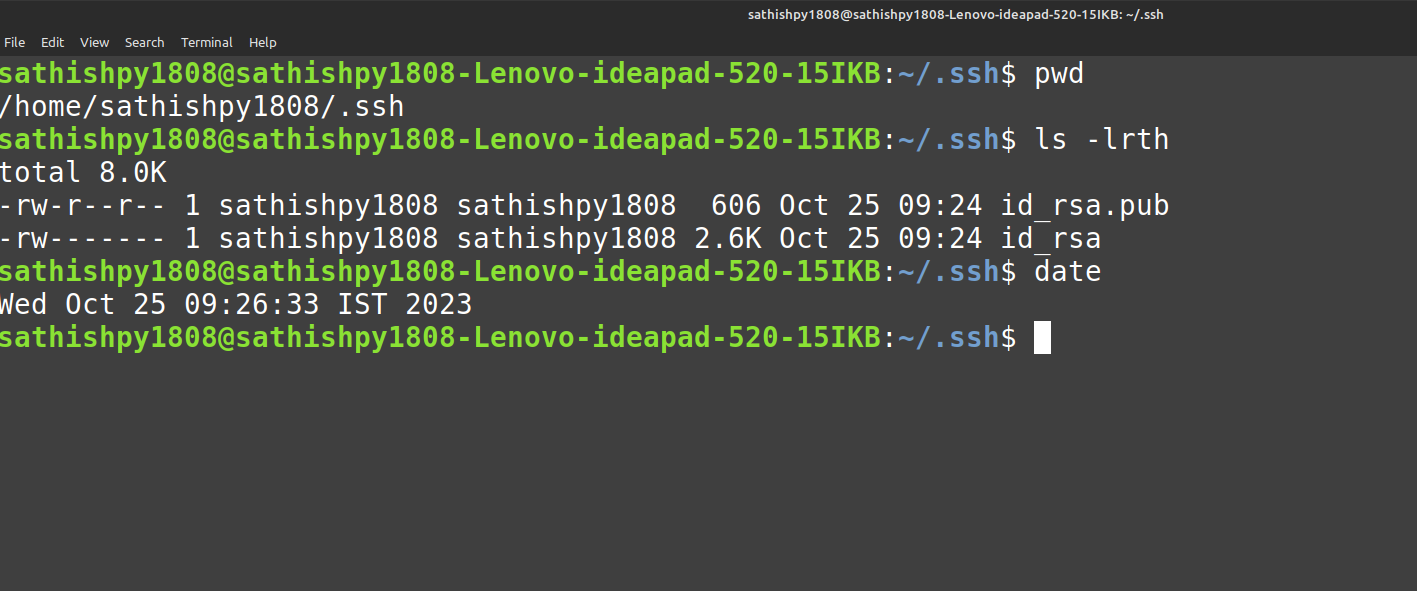Click the 606 file size value
The image size is (1417, 591).
point(736,206)
